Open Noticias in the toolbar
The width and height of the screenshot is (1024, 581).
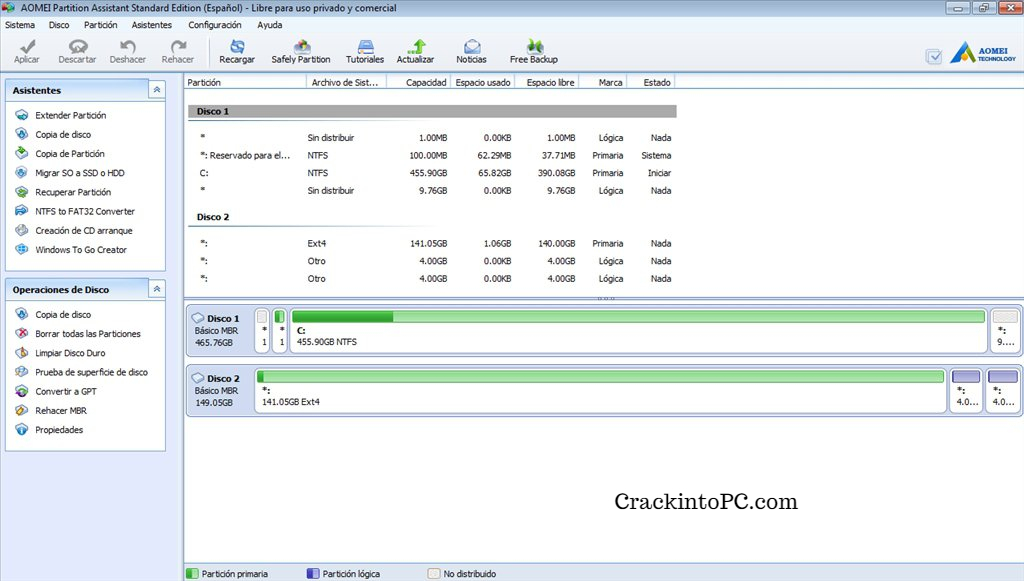472,51
